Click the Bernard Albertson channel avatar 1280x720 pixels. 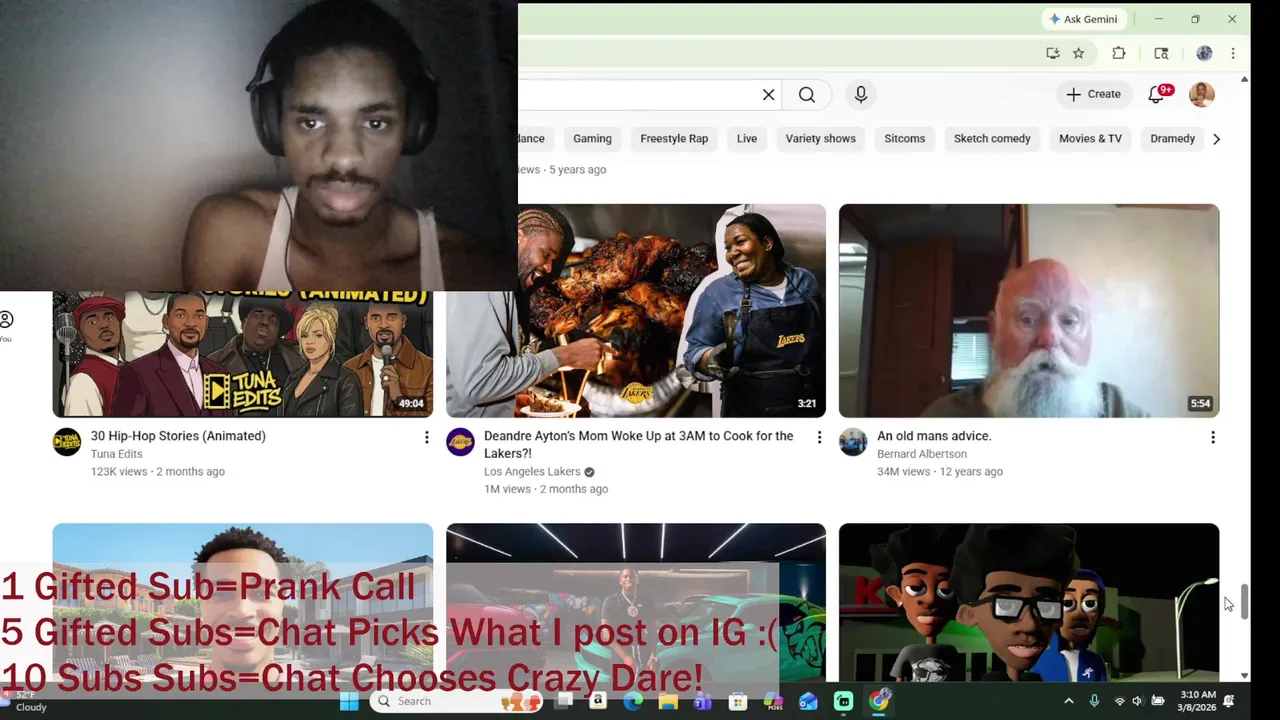click(853, 442)
